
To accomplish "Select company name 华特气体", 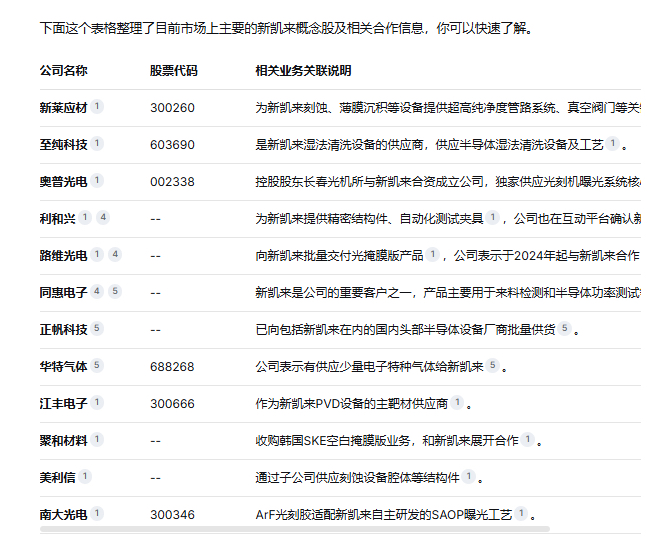I will [63, 367].
